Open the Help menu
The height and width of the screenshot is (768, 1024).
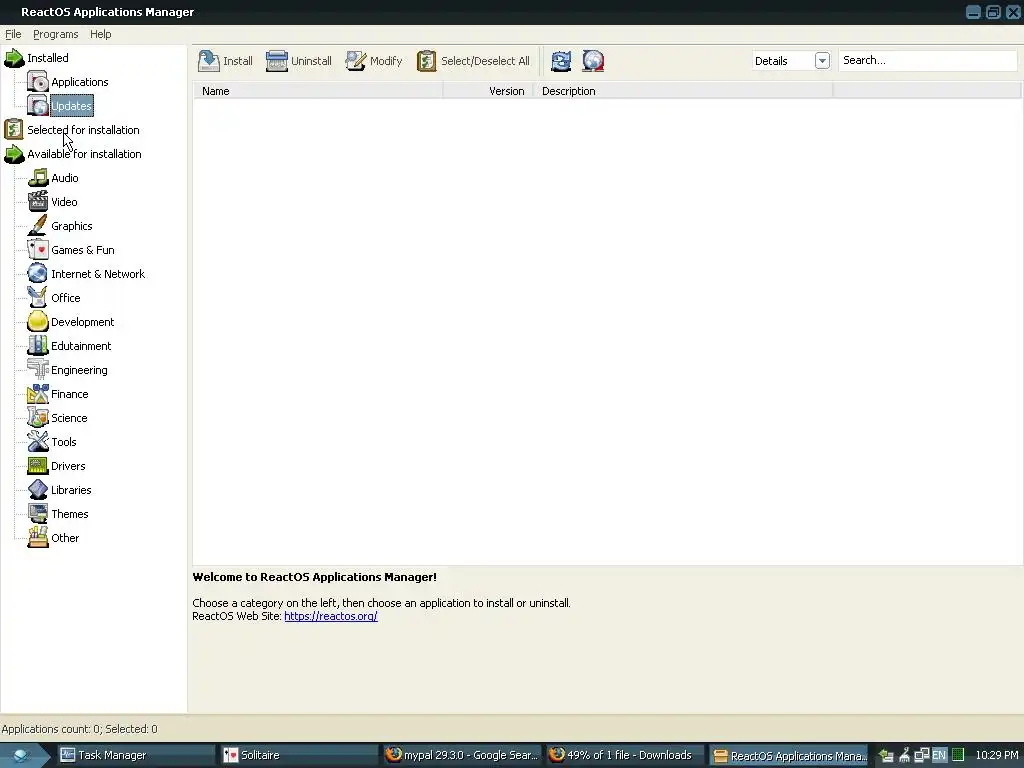(101, 34)
